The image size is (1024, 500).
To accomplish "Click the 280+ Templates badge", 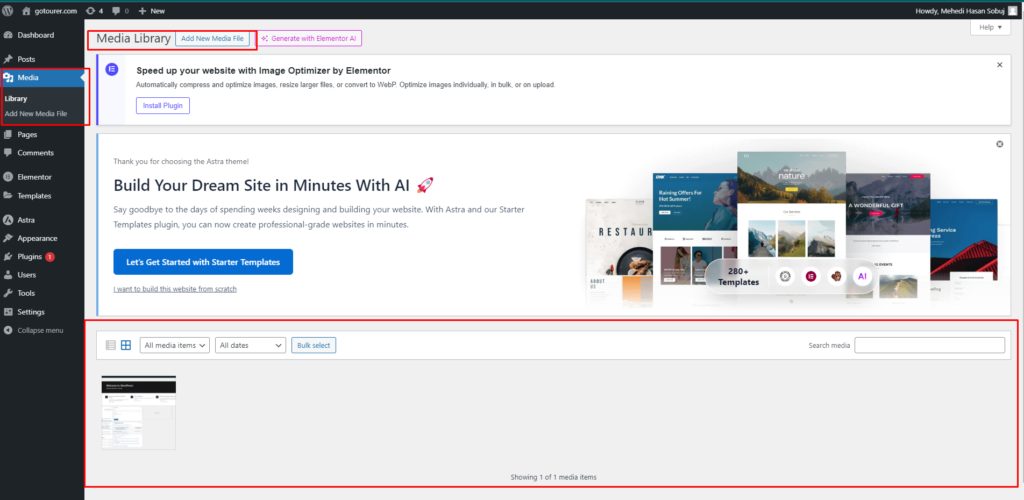I will (x=739, y=277).
